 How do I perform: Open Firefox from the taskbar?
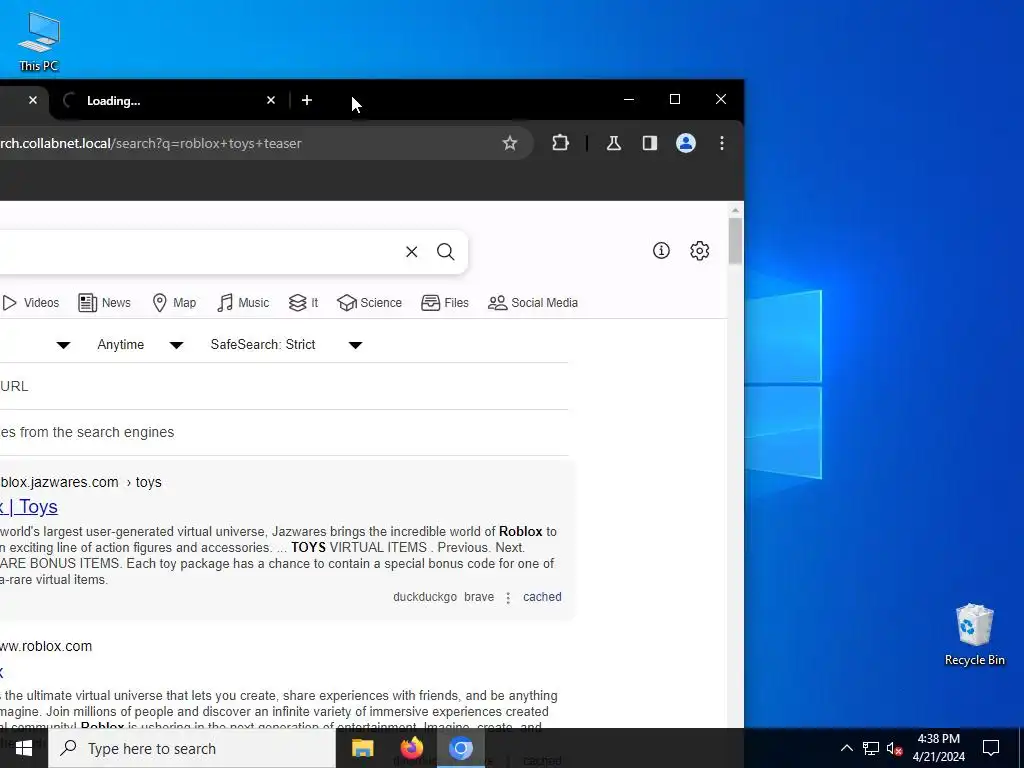(x=411, y=748)
